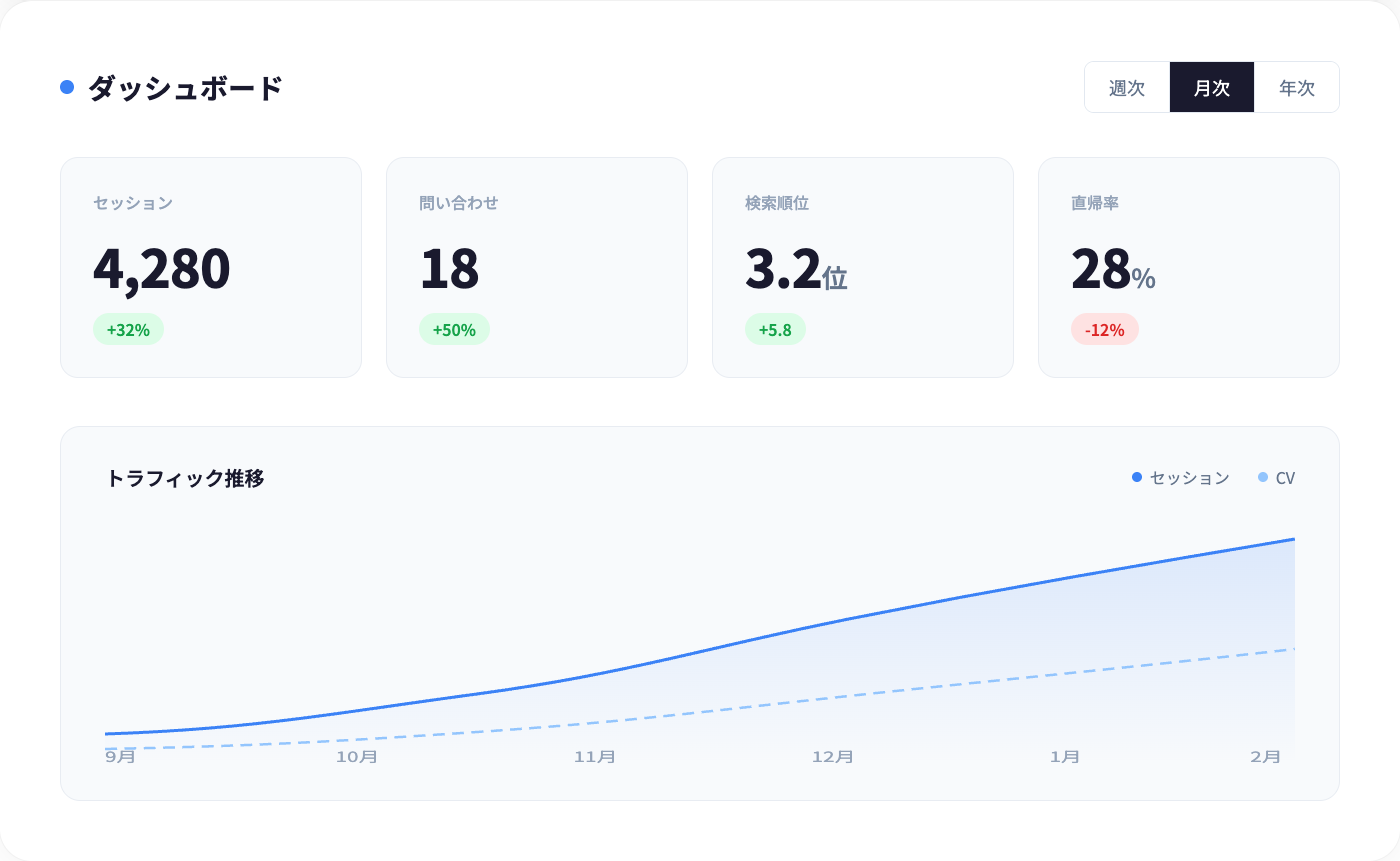Click the +50% inquiries change badge
The image size is (1400, 861).
[x=454, y=329]
